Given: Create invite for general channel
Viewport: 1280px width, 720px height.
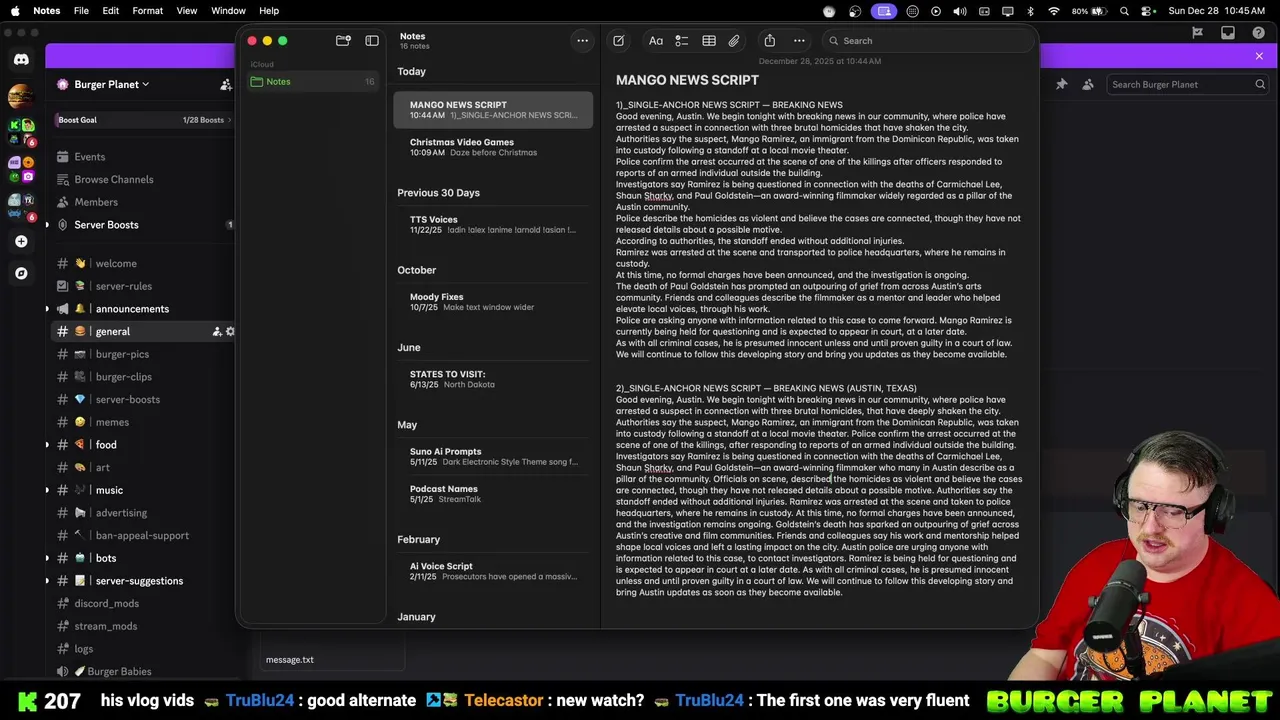Looking at the screenshot, I should point(217,332).
